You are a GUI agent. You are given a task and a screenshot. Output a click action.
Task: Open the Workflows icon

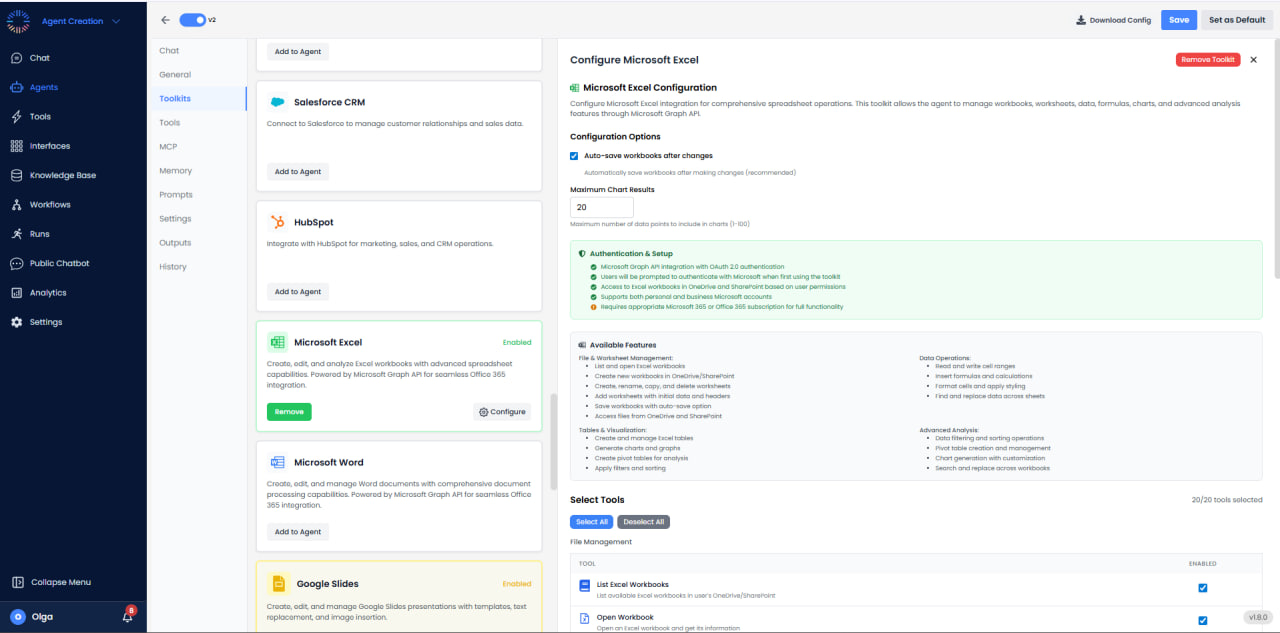(17, 205)
